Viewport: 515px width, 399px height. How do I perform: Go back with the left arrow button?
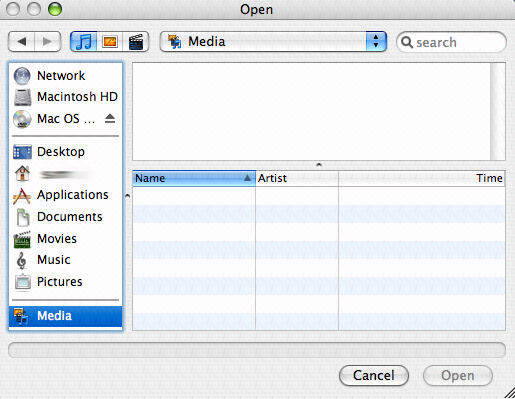21,42
